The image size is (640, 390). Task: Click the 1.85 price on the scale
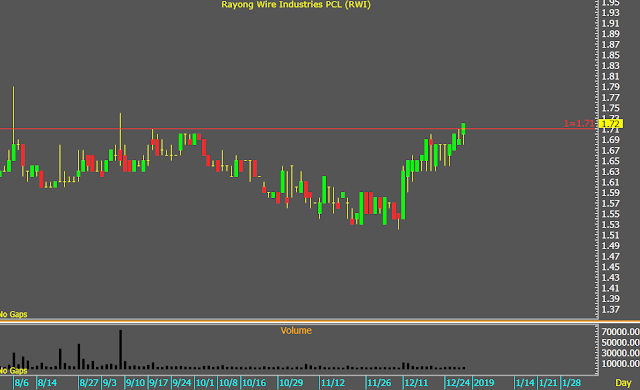(x=611, y=55)
